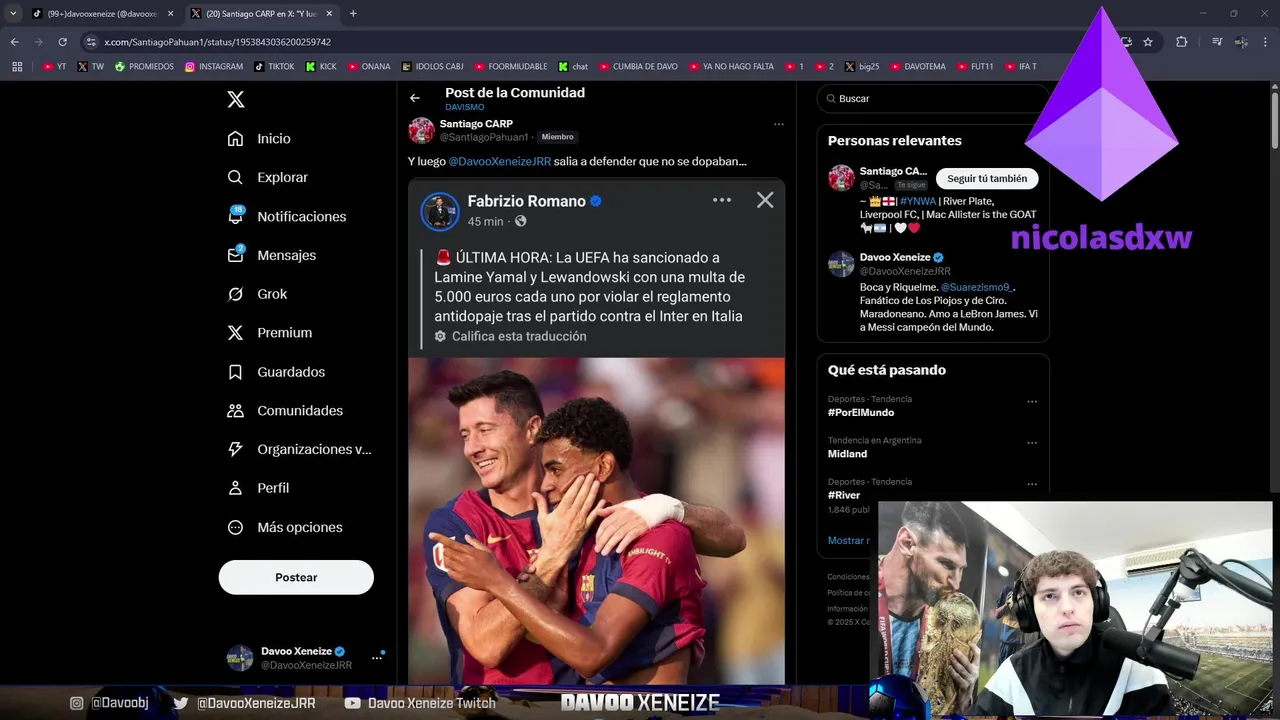
Task: Open the INSTAGRAM bookmark
Action: click(214, 67)
